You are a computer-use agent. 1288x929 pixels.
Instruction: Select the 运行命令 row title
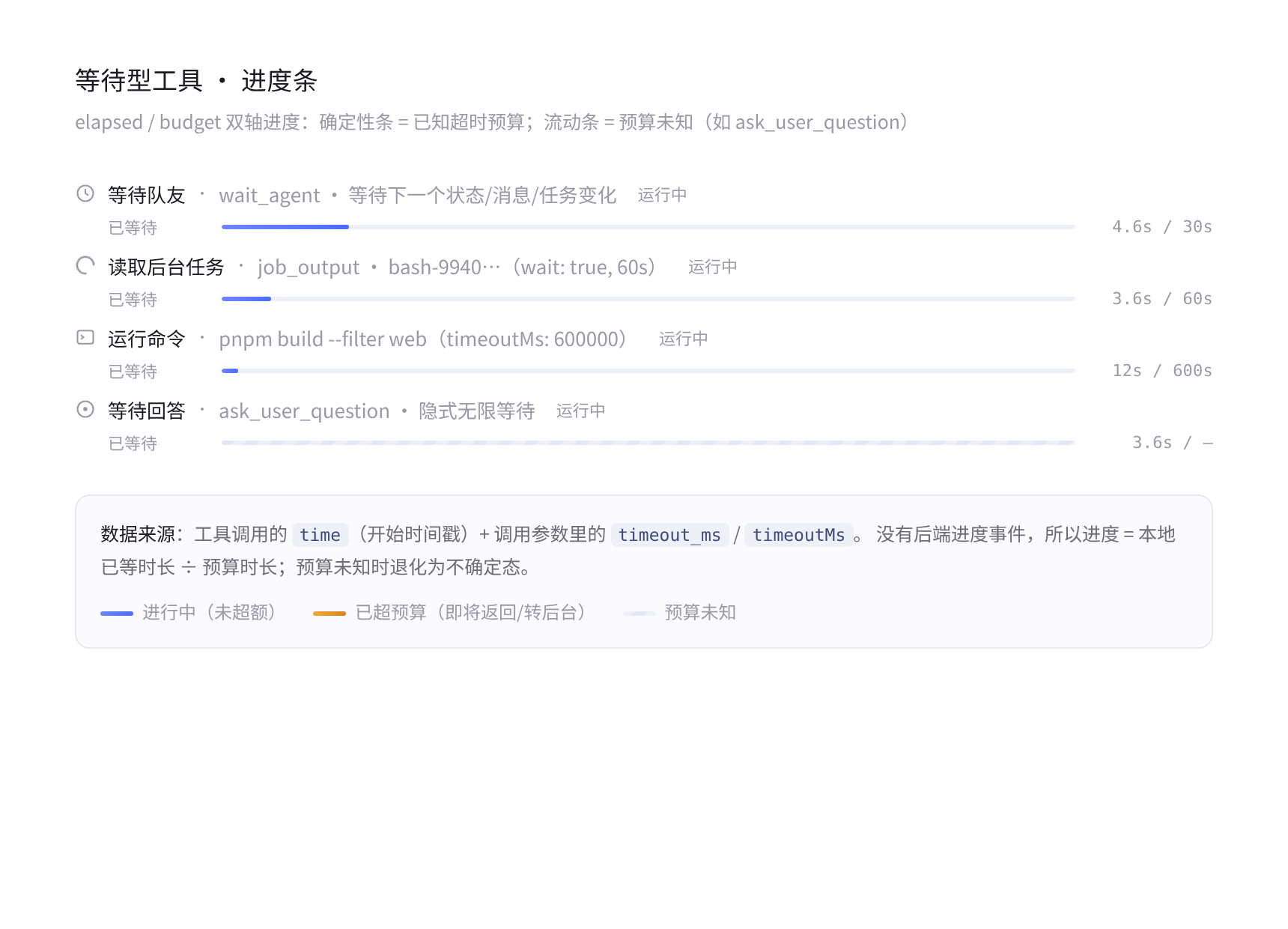147,339
